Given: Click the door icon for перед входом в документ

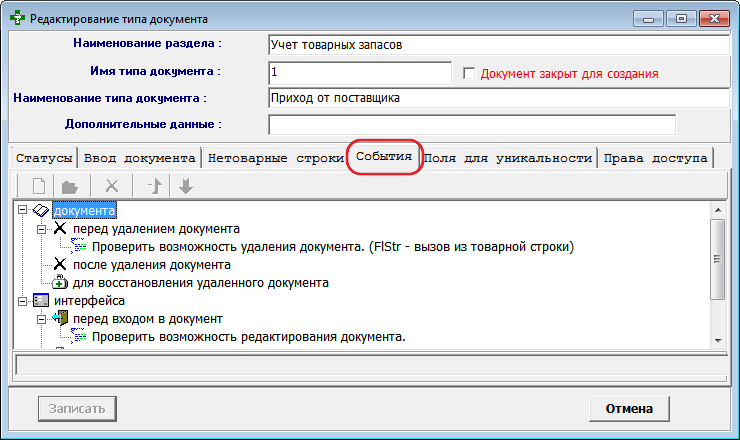Looking at the screenshot, I should (60, 318).
